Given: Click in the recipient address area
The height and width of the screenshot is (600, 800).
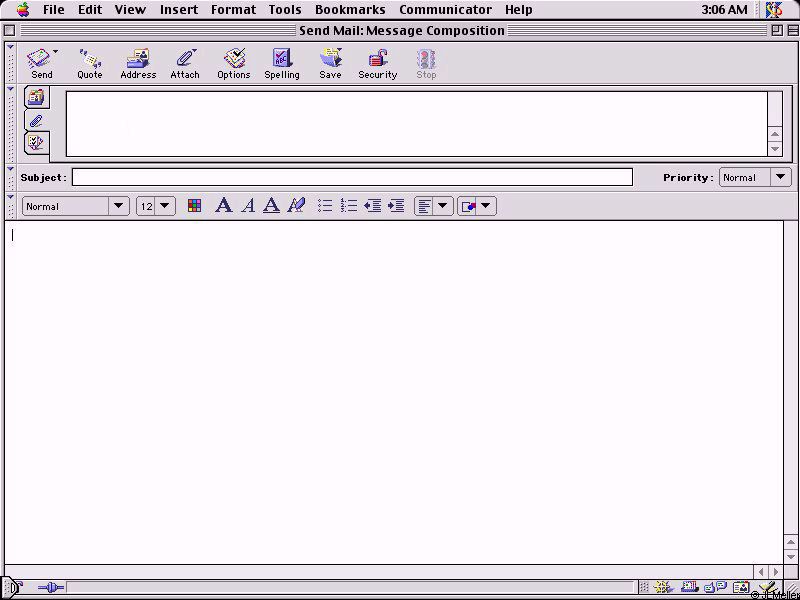Looking at the screenshot, I should (416, 124).
